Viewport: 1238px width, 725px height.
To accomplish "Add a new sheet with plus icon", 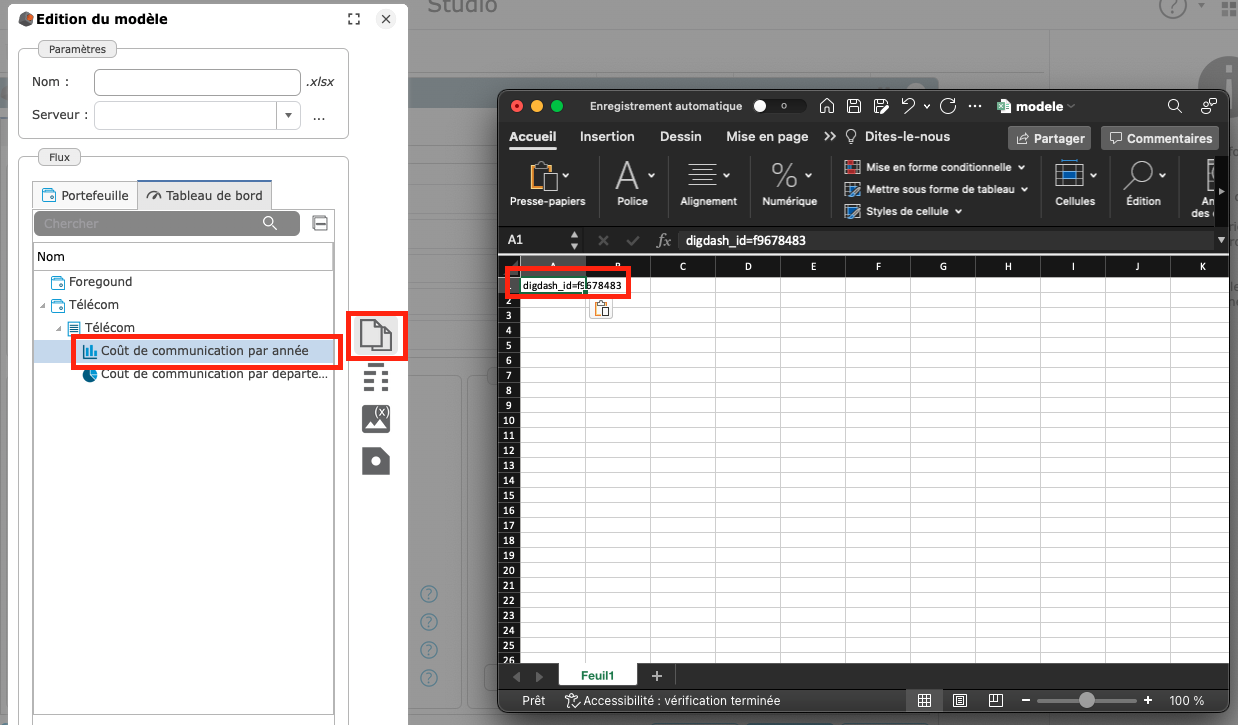I will [657, 676].
